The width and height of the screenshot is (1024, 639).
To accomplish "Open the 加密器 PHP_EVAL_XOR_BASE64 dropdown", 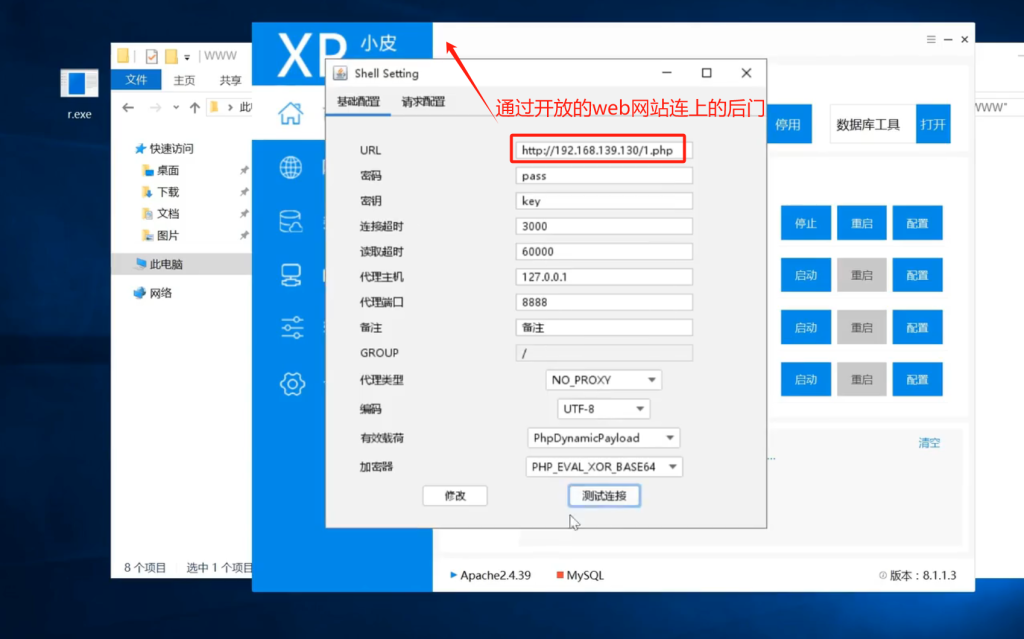I will 604,467.
